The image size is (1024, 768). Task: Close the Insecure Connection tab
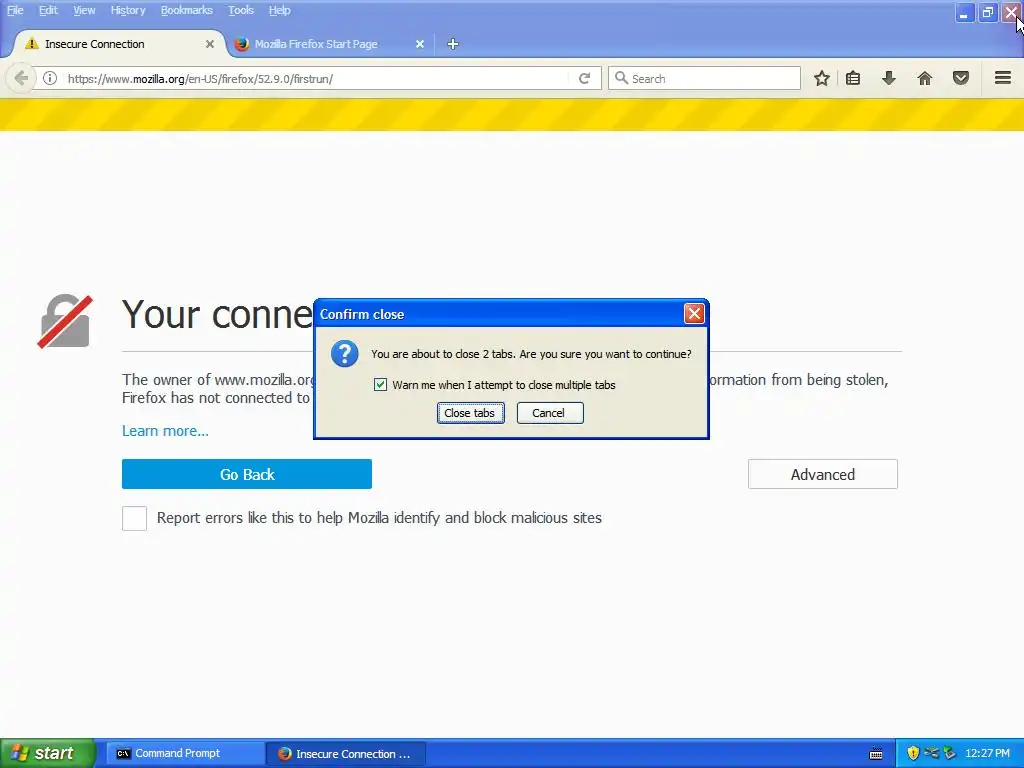click(x=210, y=44)
